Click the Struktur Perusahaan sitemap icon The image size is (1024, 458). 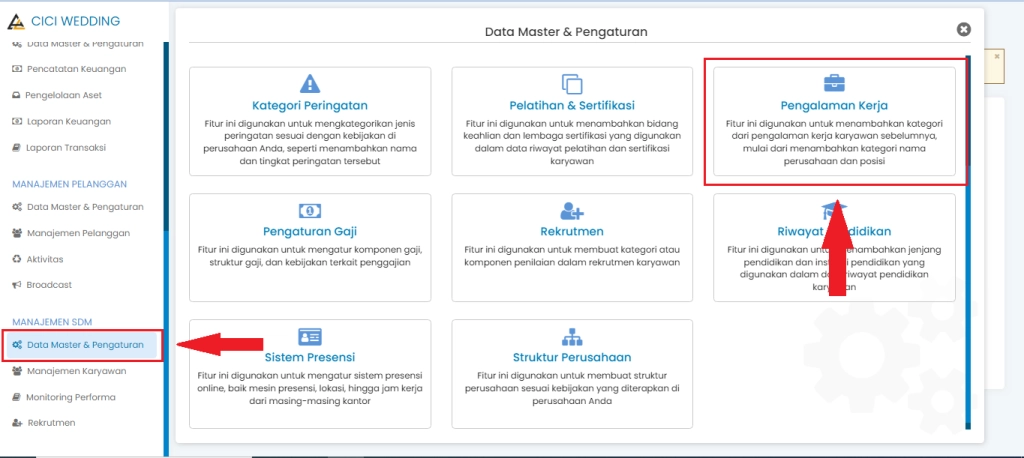tap(572, 336)
